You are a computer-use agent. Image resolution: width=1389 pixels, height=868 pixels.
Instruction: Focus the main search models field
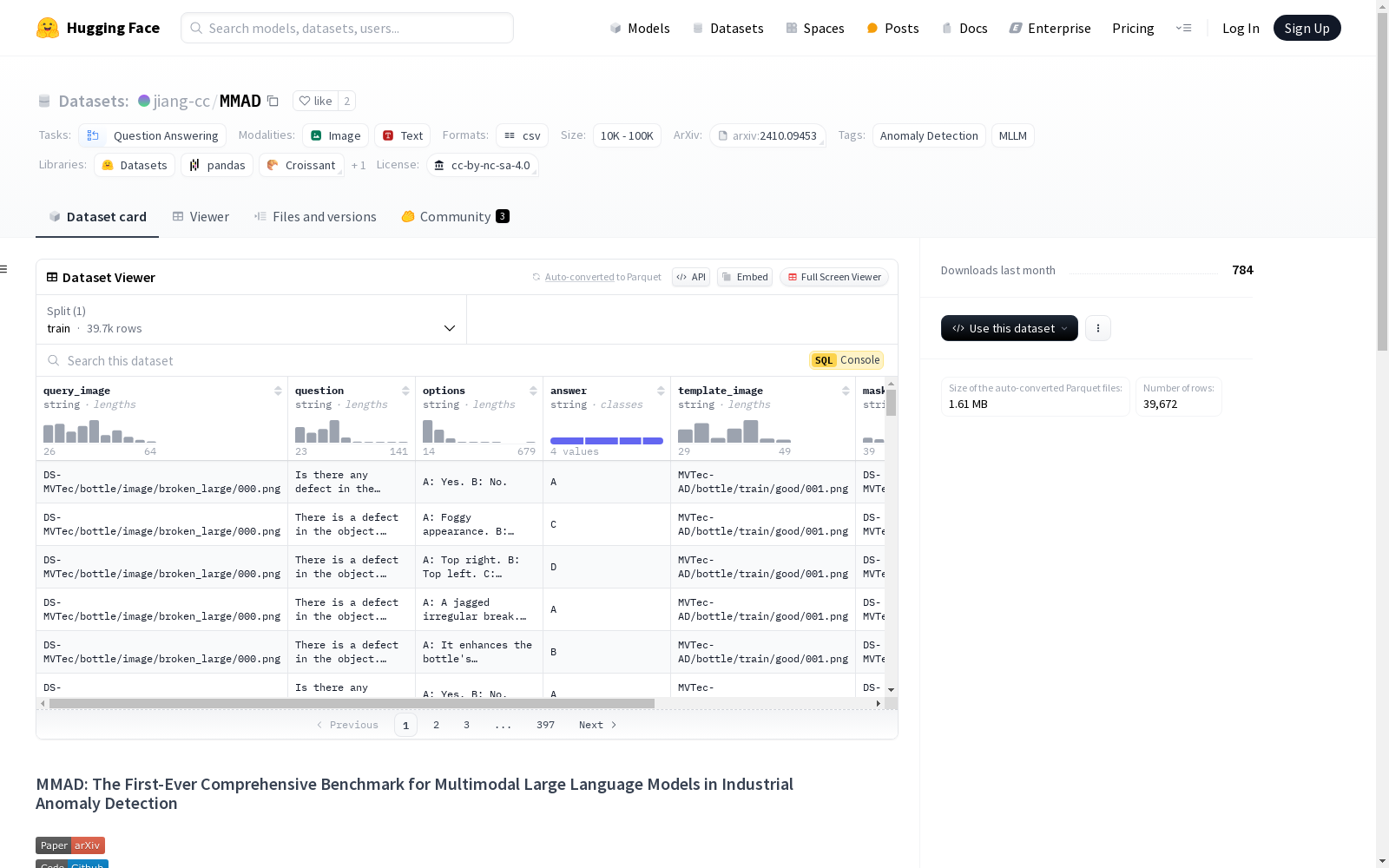(347, 28)
